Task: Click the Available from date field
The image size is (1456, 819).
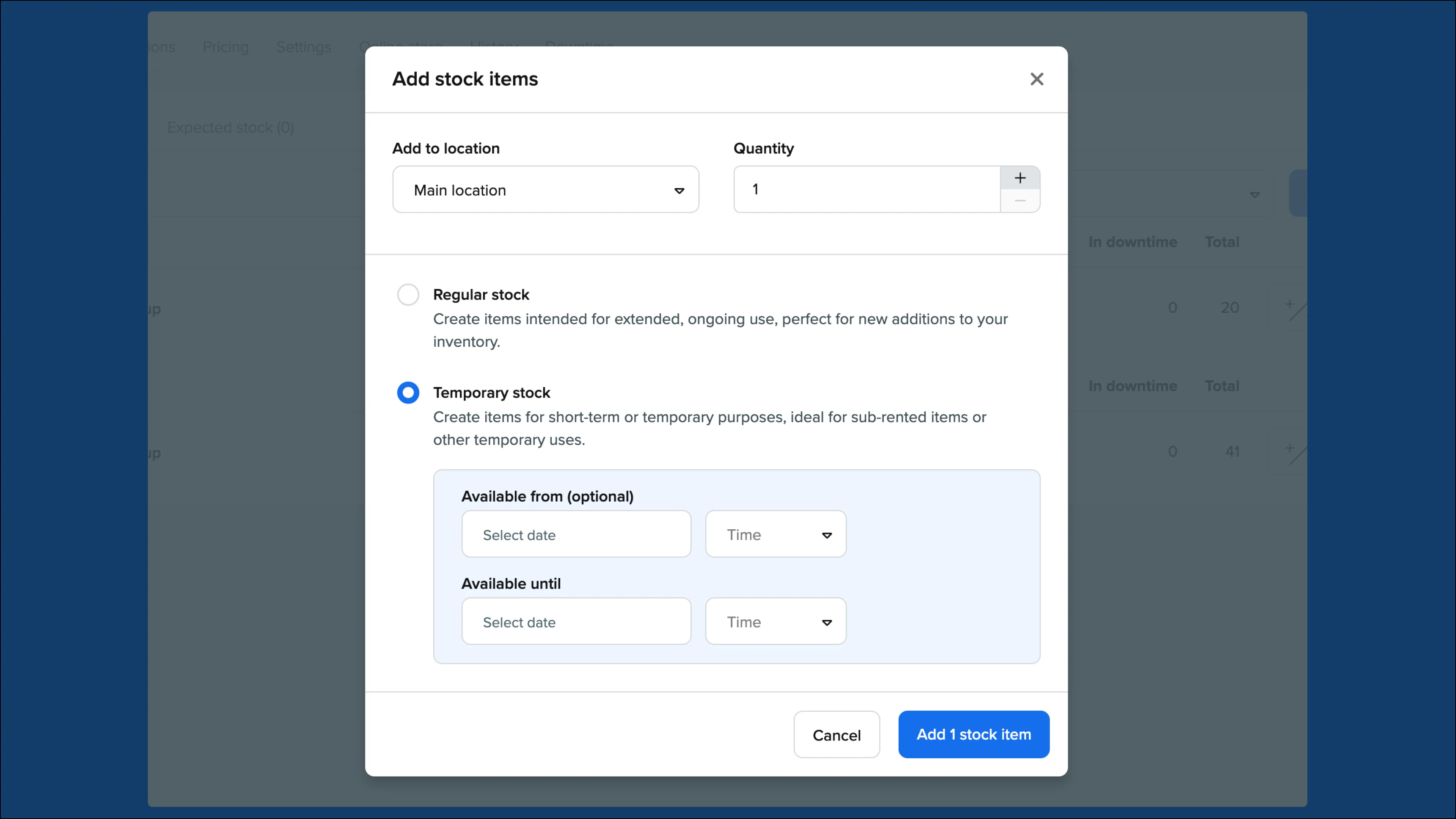Action: [576, 534]
